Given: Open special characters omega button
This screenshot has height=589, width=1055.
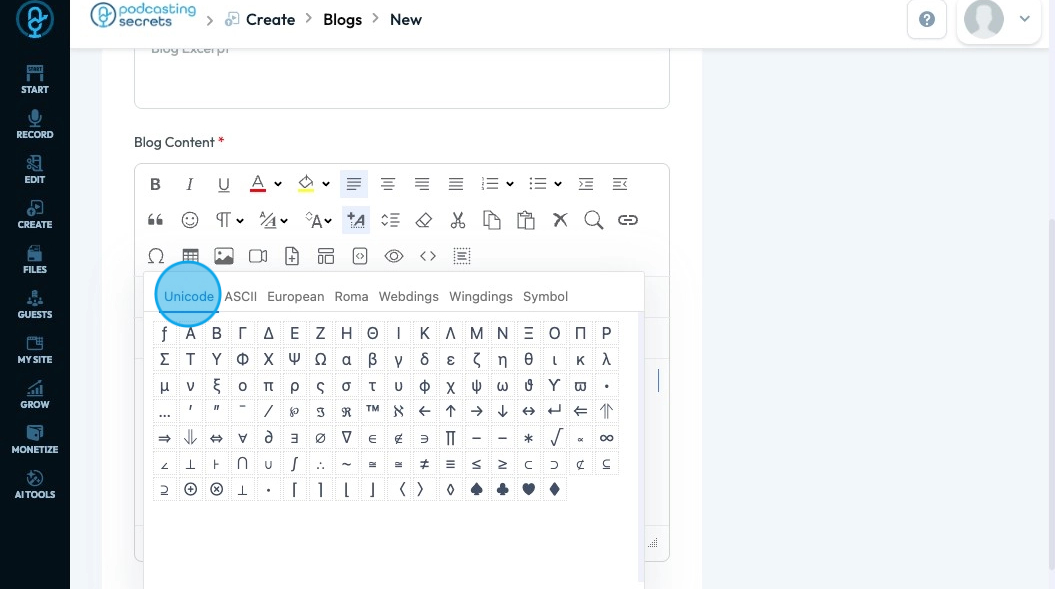Looking at the screenshot, I should (155, 256).
